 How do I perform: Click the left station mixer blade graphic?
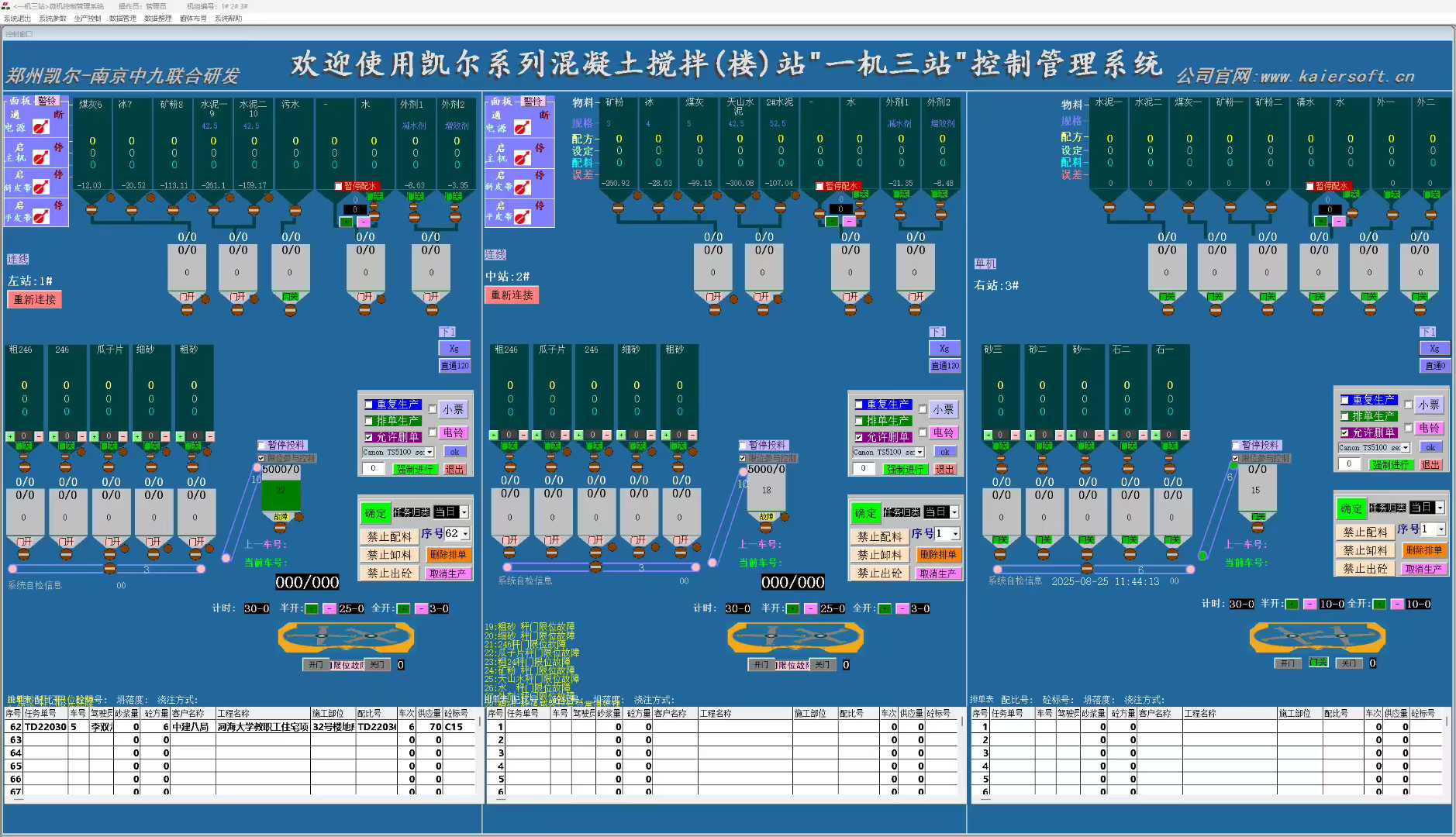(x=346, y=638)
